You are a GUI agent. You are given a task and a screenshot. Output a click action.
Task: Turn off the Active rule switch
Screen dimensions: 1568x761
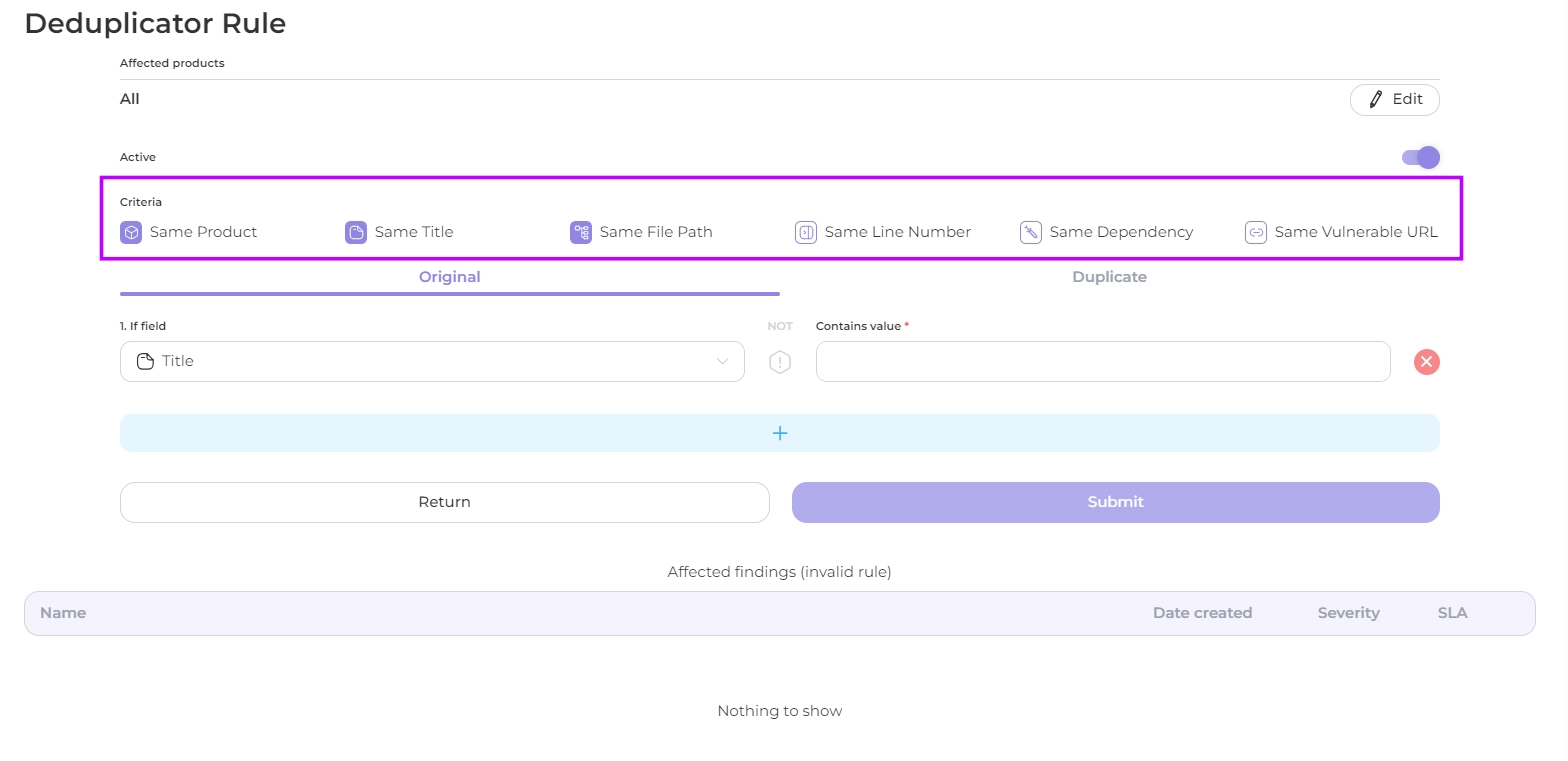point(1421,157)
